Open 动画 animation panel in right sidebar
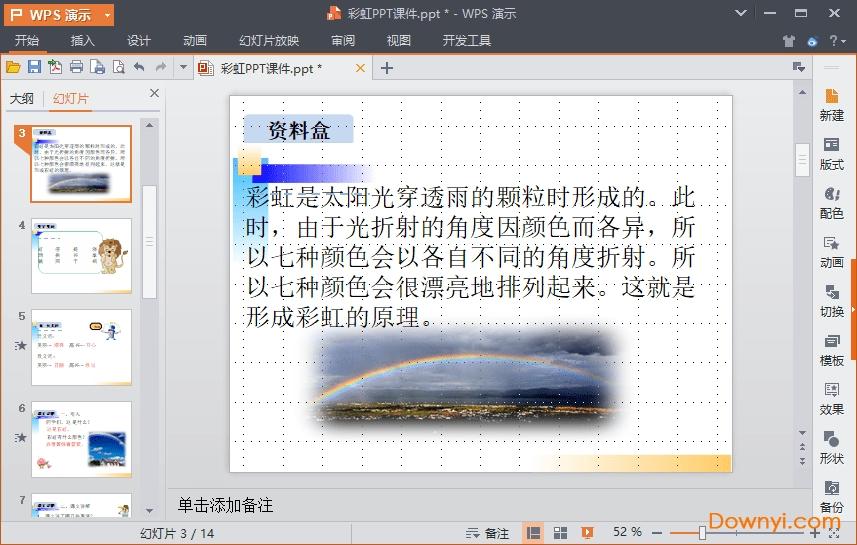The height and width of the screenshot is (545, 857). [x=831, y=252]
